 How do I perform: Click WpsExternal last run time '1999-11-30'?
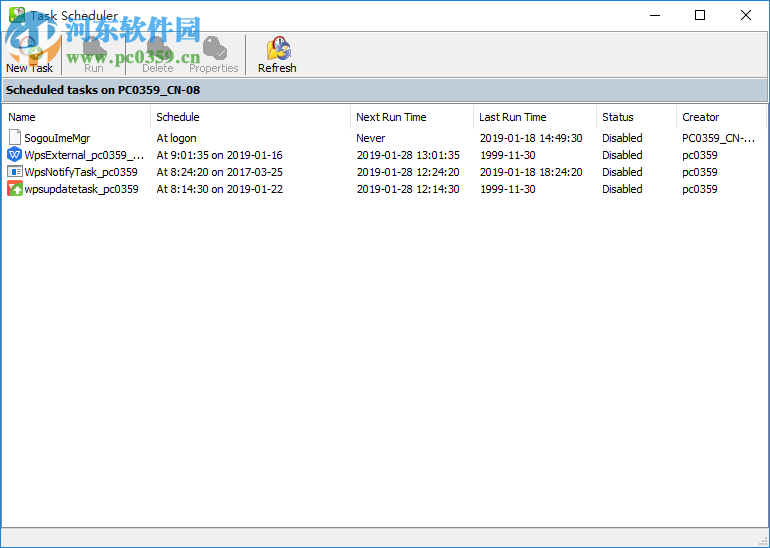pyautogui.click(x=508, y=155)
